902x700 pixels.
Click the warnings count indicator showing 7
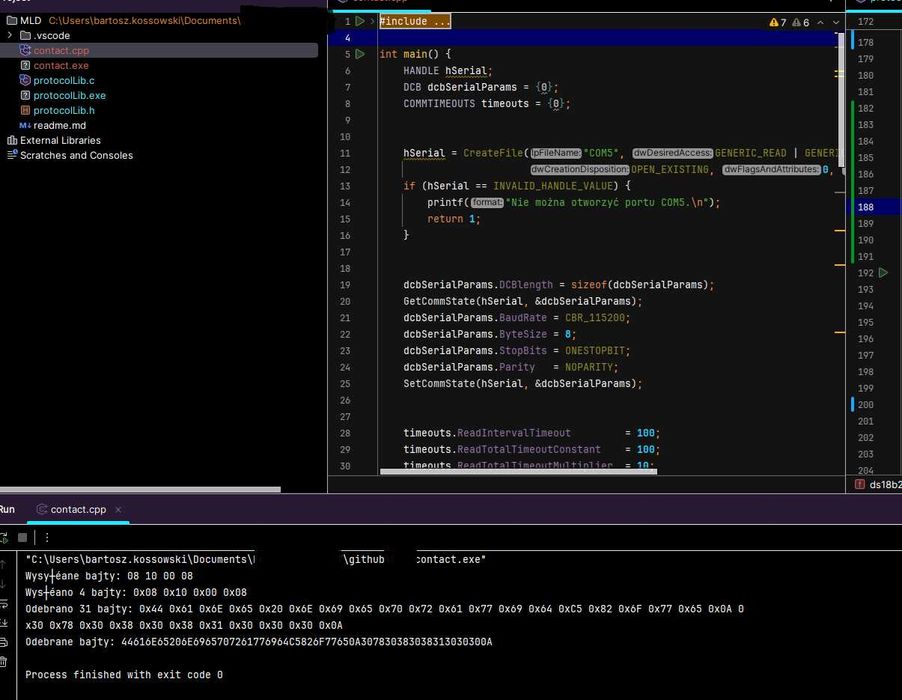point(778,22)
